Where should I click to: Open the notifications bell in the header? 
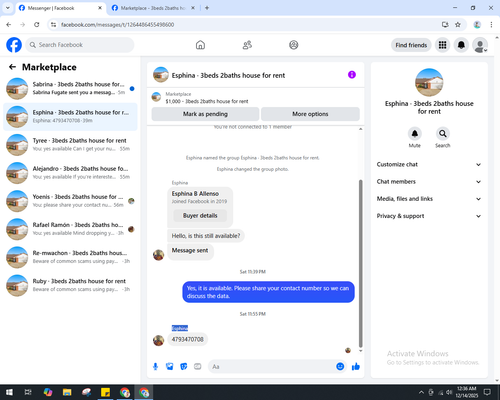point(461,45)
